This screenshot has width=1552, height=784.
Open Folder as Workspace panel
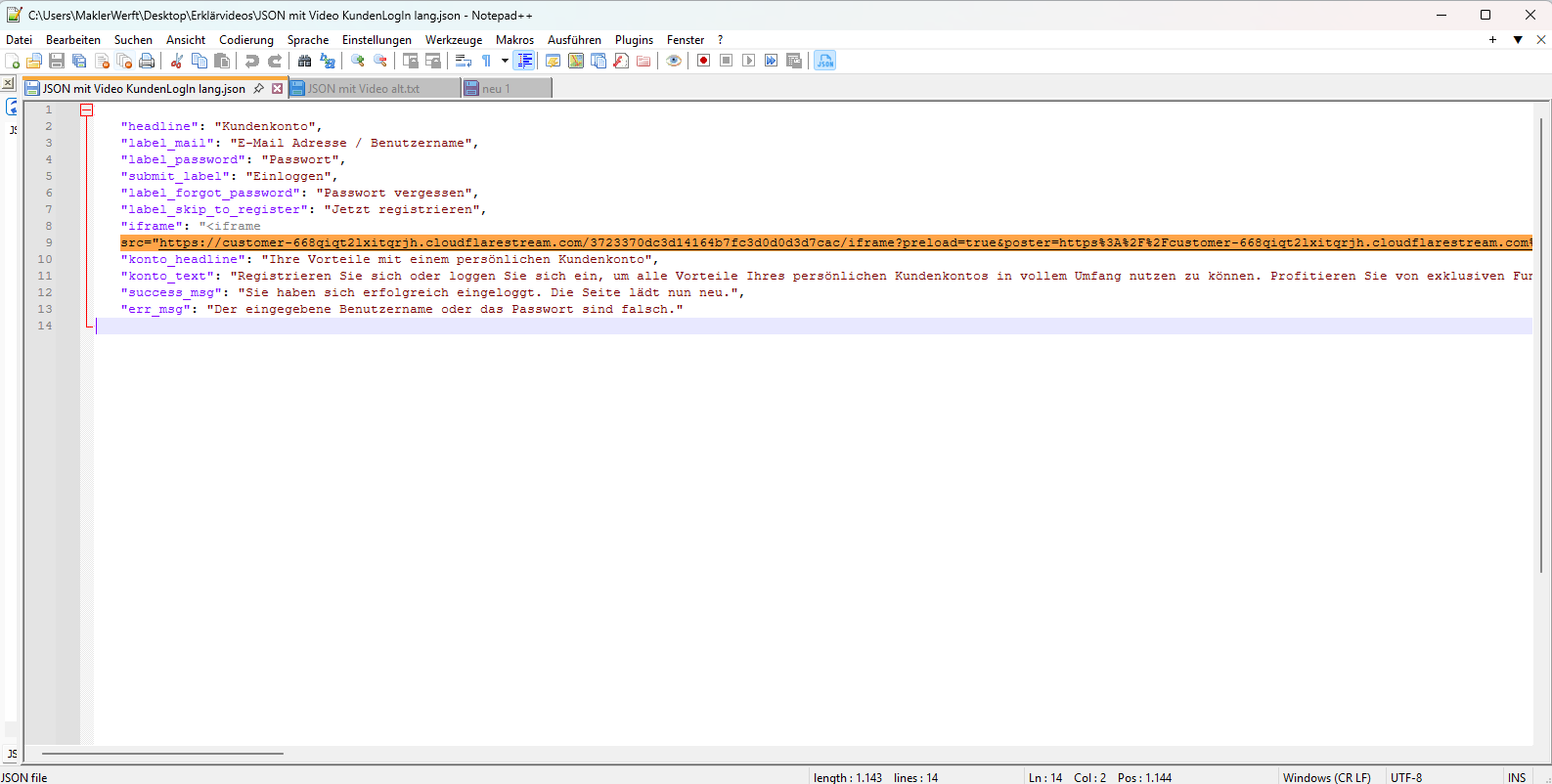click(643, 61)
